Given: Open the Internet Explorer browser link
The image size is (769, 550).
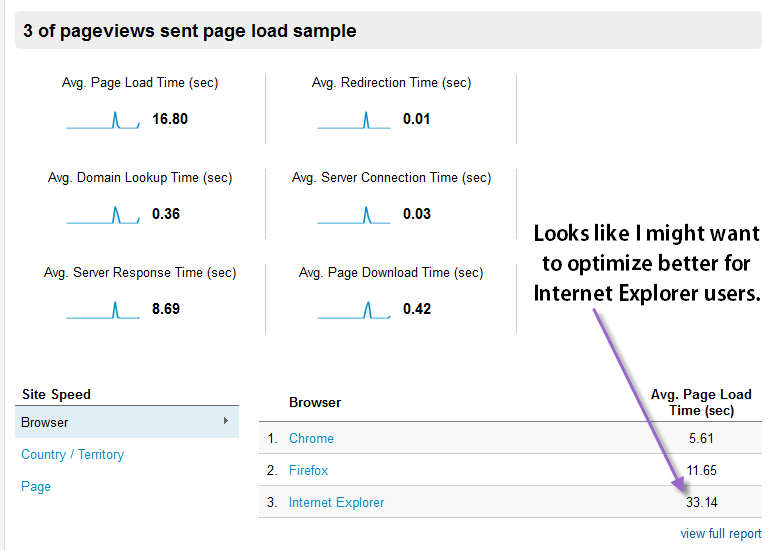Looking at the screenshot, I should click(336, 502).
